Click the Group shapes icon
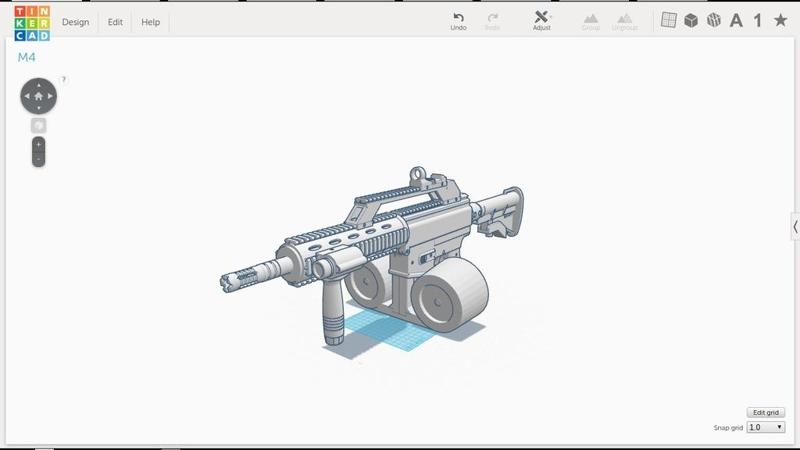 (x=590, y=22)
